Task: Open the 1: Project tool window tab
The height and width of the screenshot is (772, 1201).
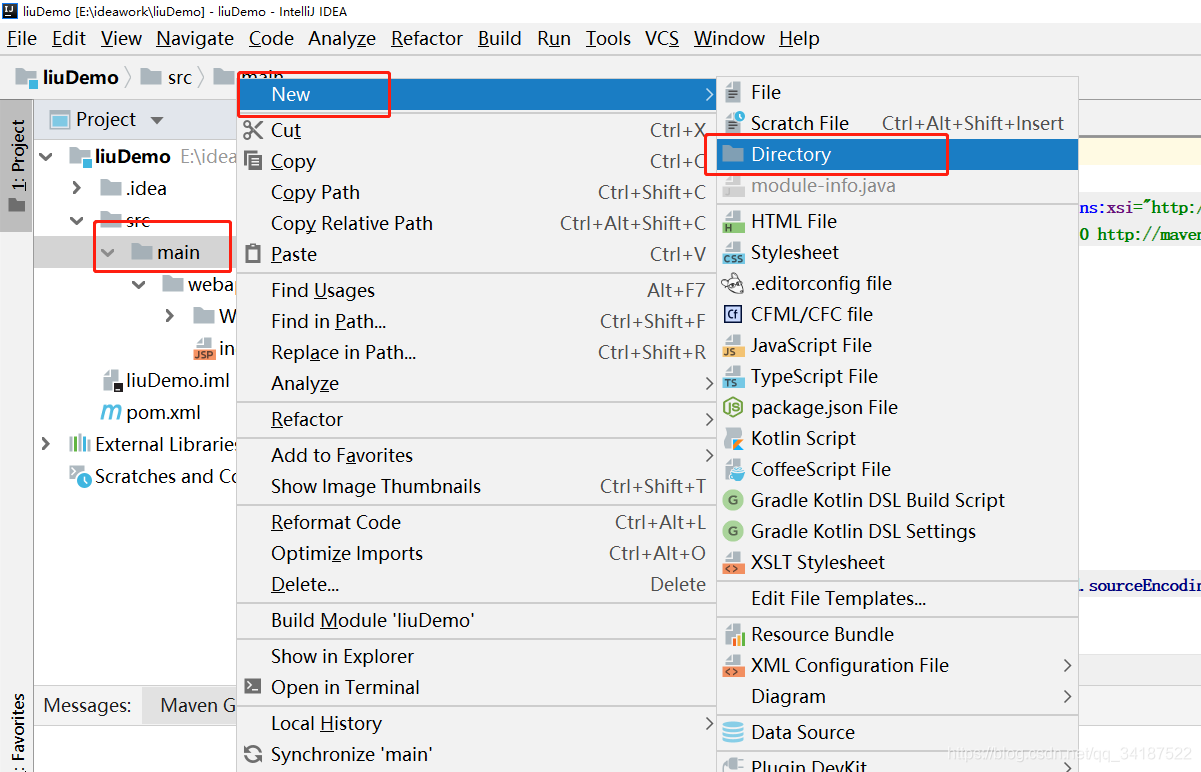Action: click(x=17, y=166)
